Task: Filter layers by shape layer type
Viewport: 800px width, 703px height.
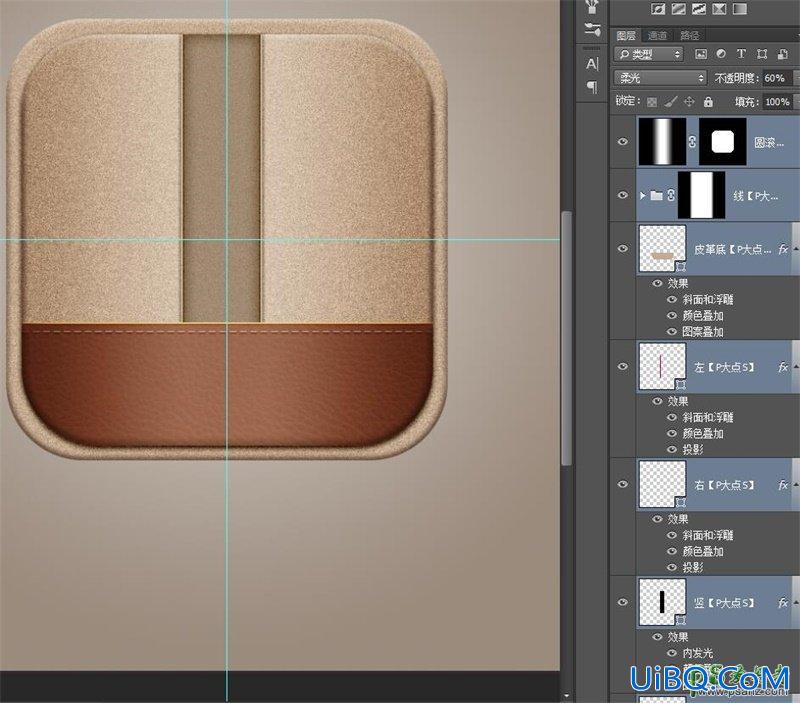Action: point(762,54)
